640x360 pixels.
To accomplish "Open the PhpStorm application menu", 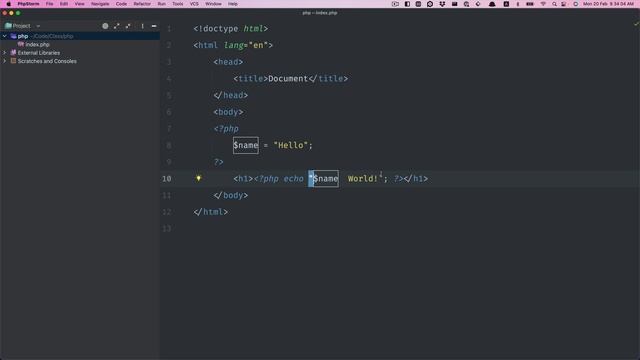I will pyautogui.click(x=28, y=4).
